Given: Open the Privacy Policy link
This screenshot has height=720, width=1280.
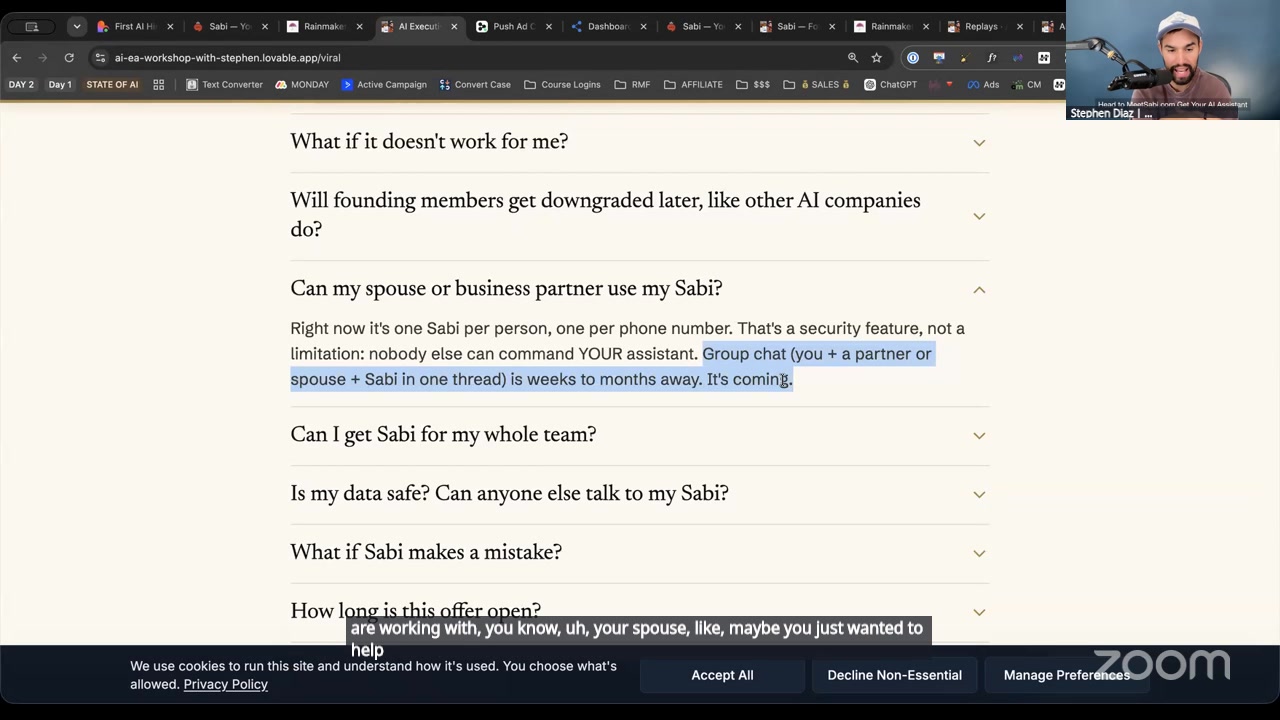Looking at the screenshot, I should 225,684.
